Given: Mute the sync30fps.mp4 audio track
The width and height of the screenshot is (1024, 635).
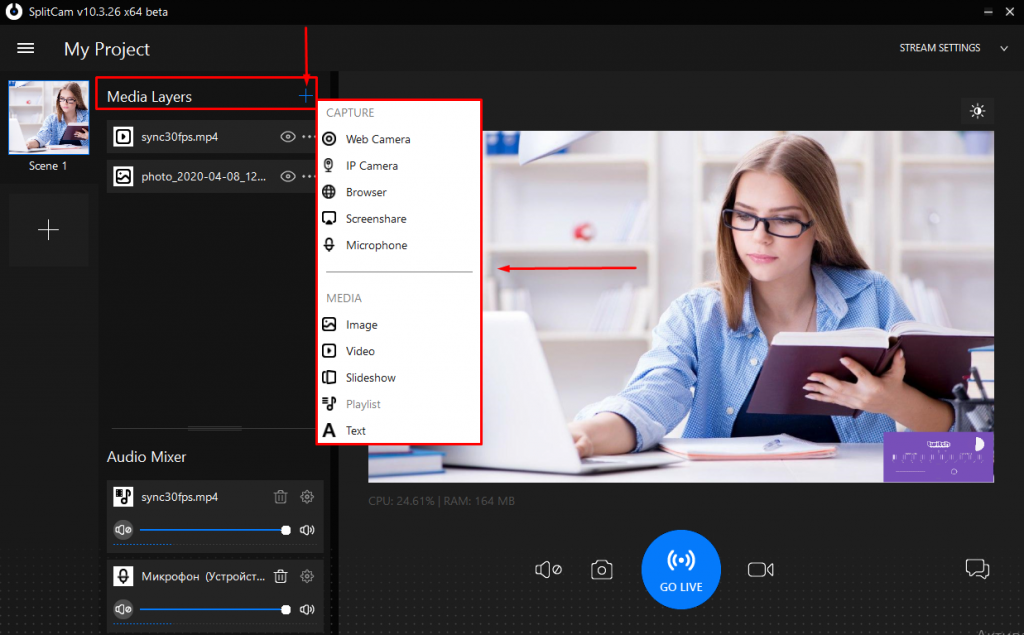Looking at the screenshot, I should pos(123,530).
